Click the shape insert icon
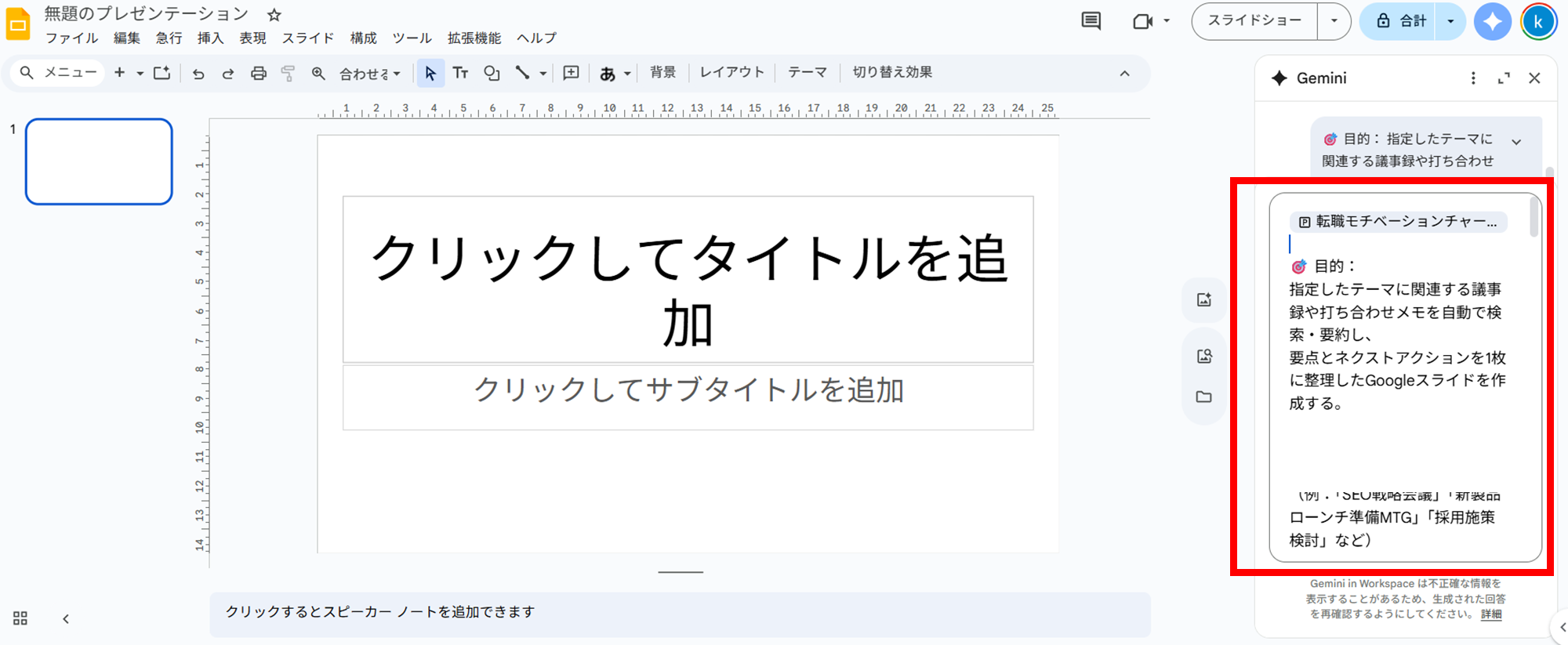 pos(492,73)
